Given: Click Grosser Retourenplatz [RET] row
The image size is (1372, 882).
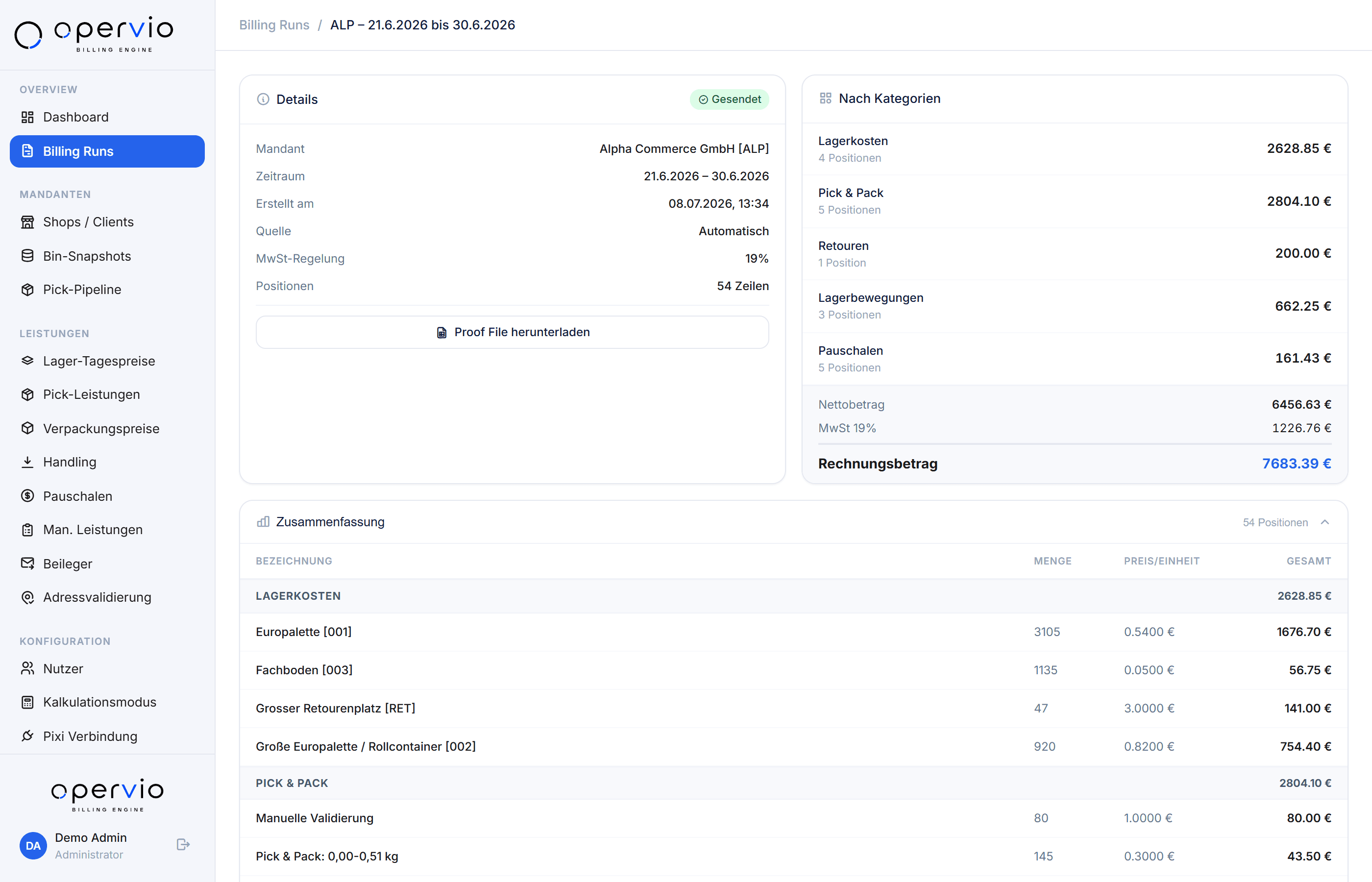Looking at the screenshot, I should click(x=793, y=709).
